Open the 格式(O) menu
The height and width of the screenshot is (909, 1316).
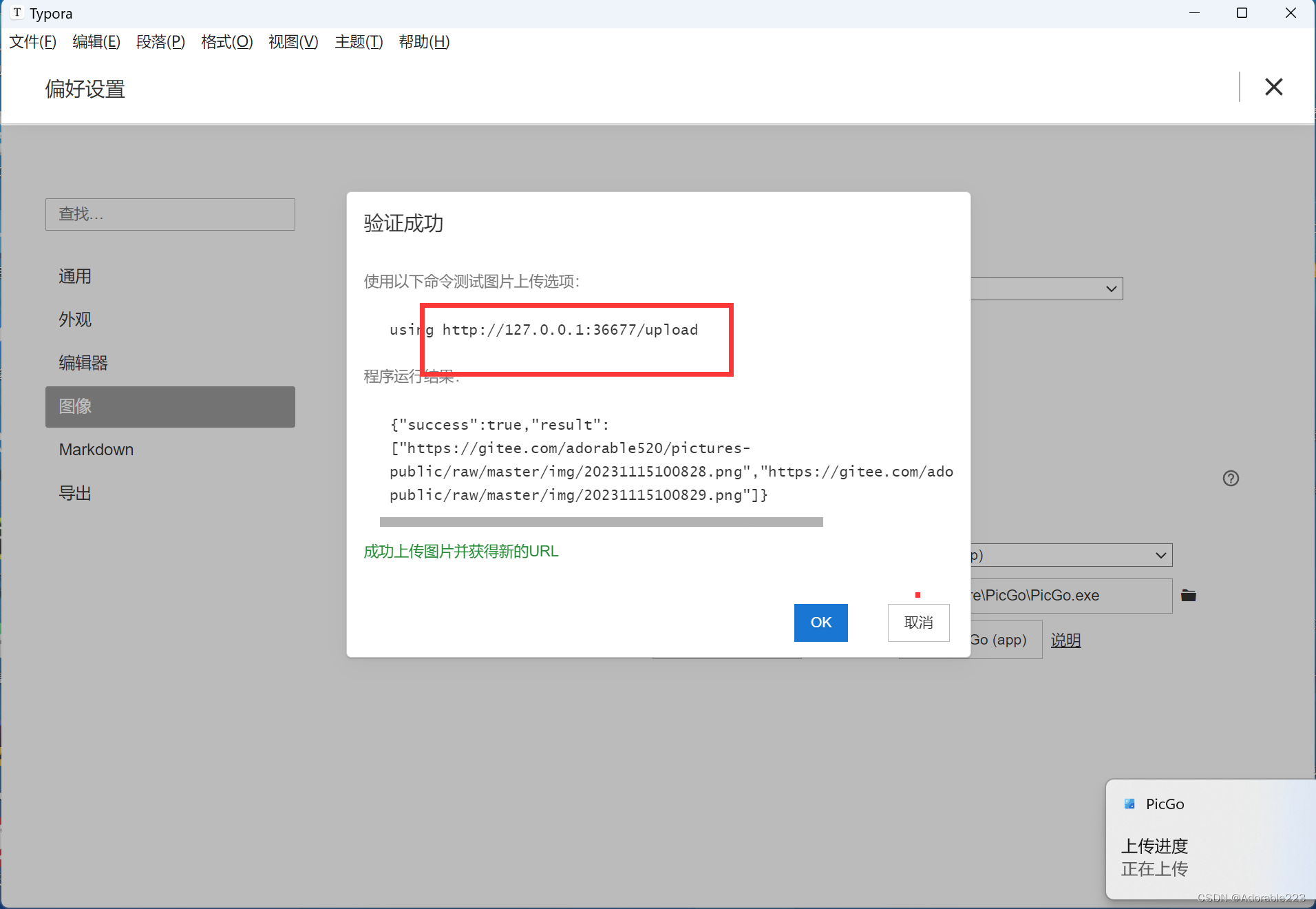coord(227,42)
